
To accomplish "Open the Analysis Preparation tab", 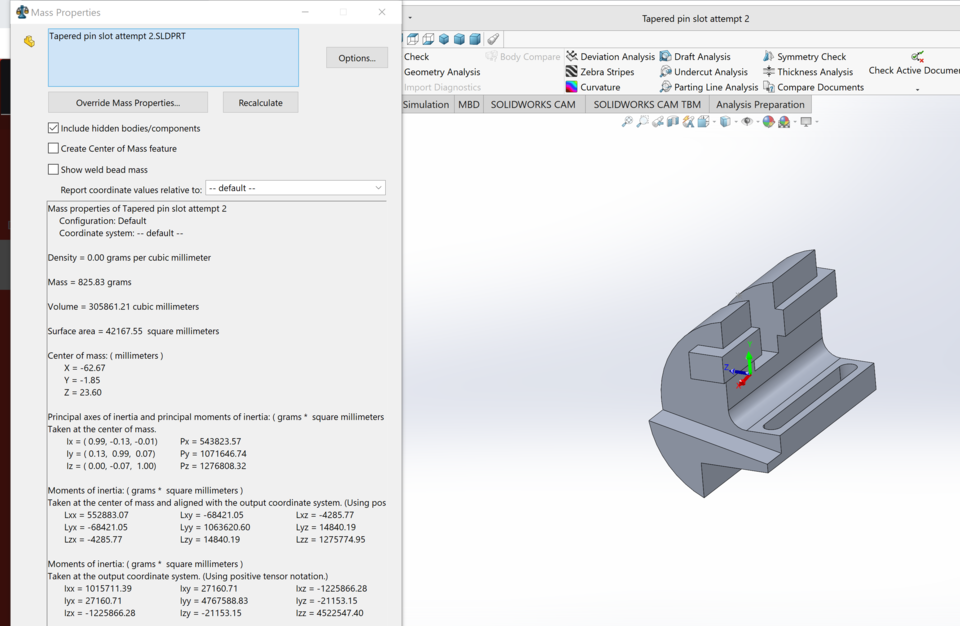I will pos(760,104).
